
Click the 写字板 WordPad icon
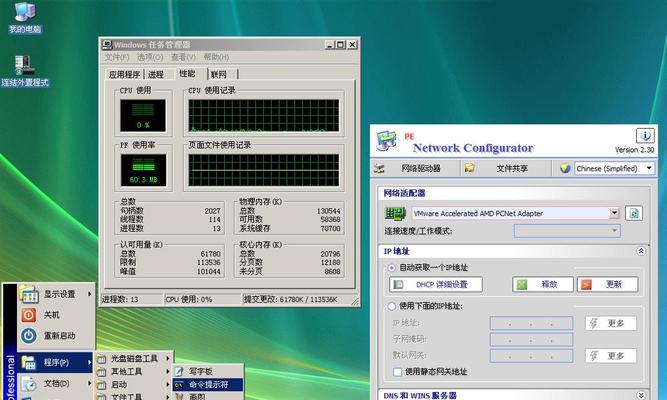coord(180,371)
